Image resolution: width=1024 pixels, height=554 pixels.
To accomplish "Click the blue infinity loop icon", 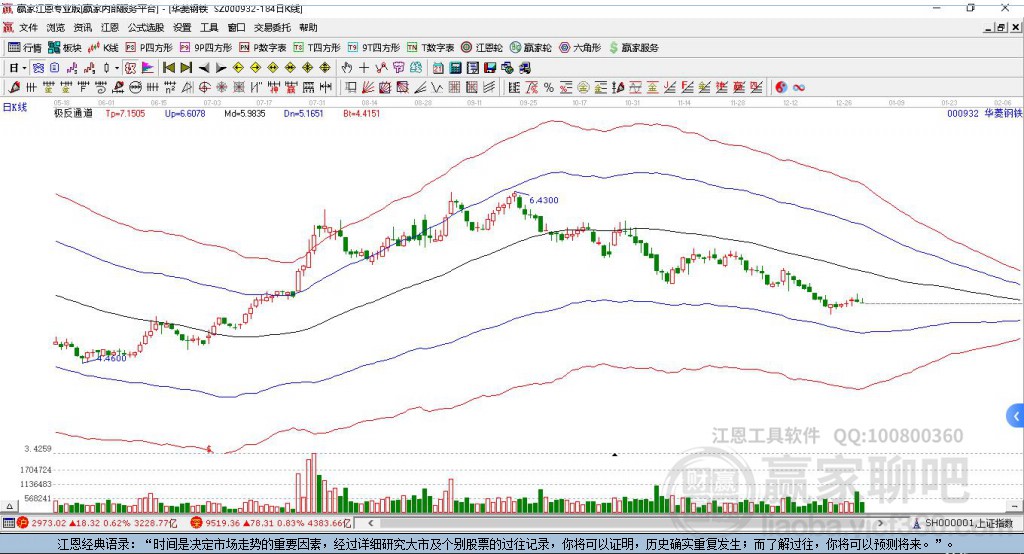I will (x=799, y=87).
